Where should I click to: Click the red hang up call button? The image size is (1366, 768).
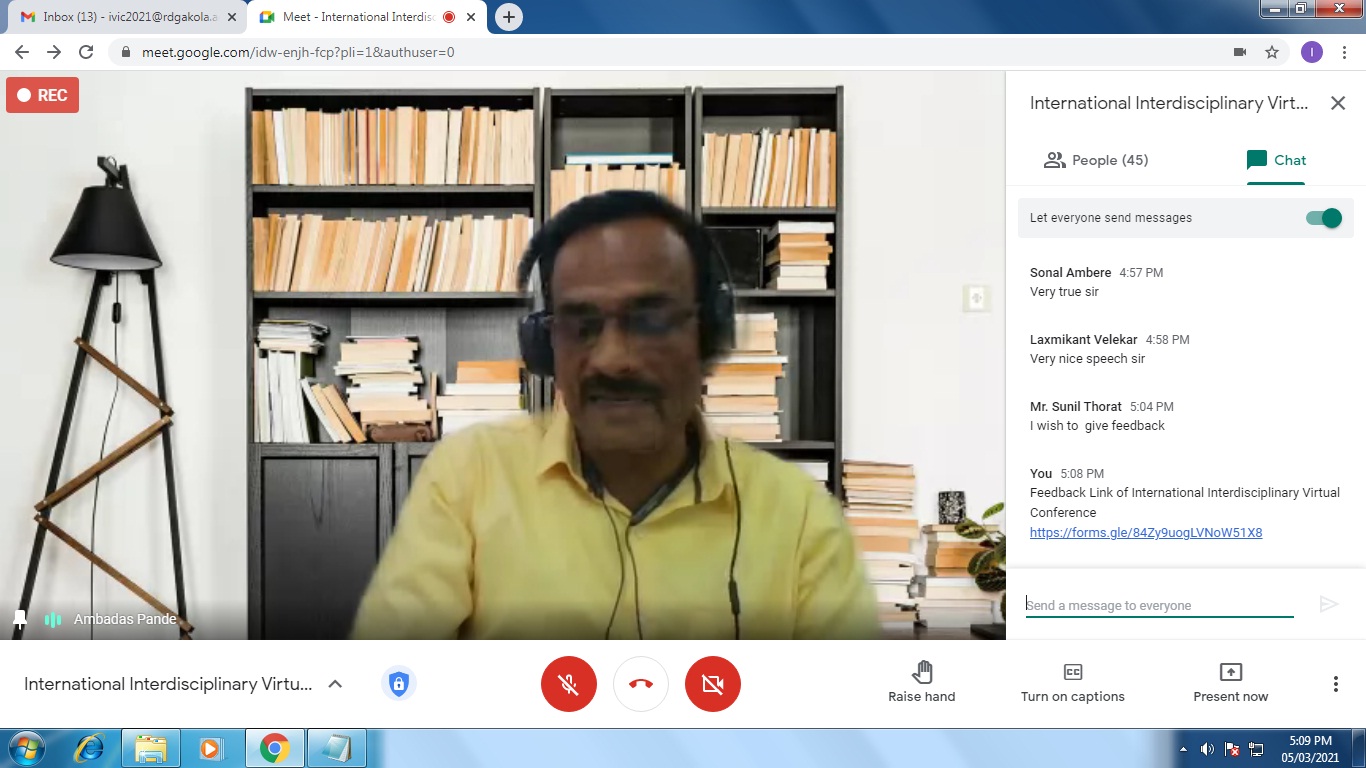click(641, 684)
